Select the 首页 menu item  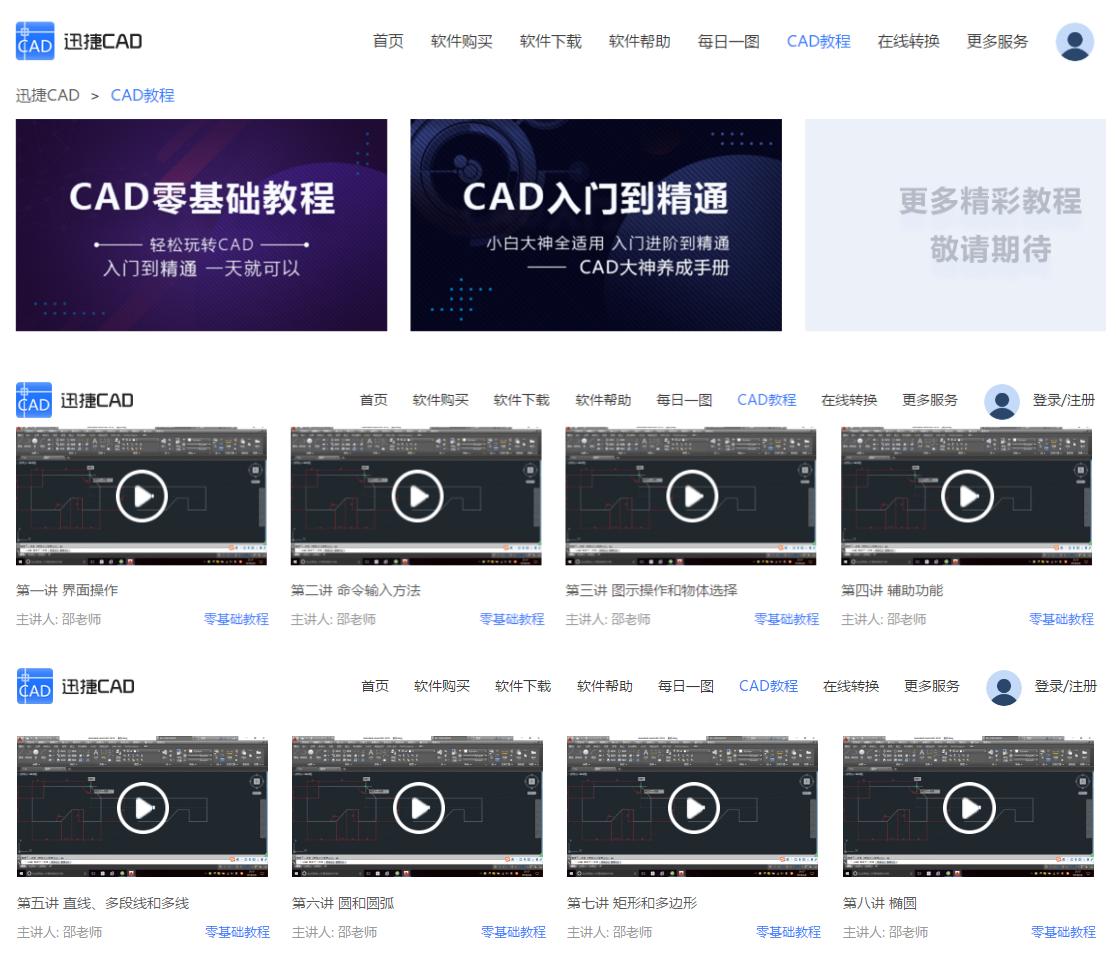[388, 42]
